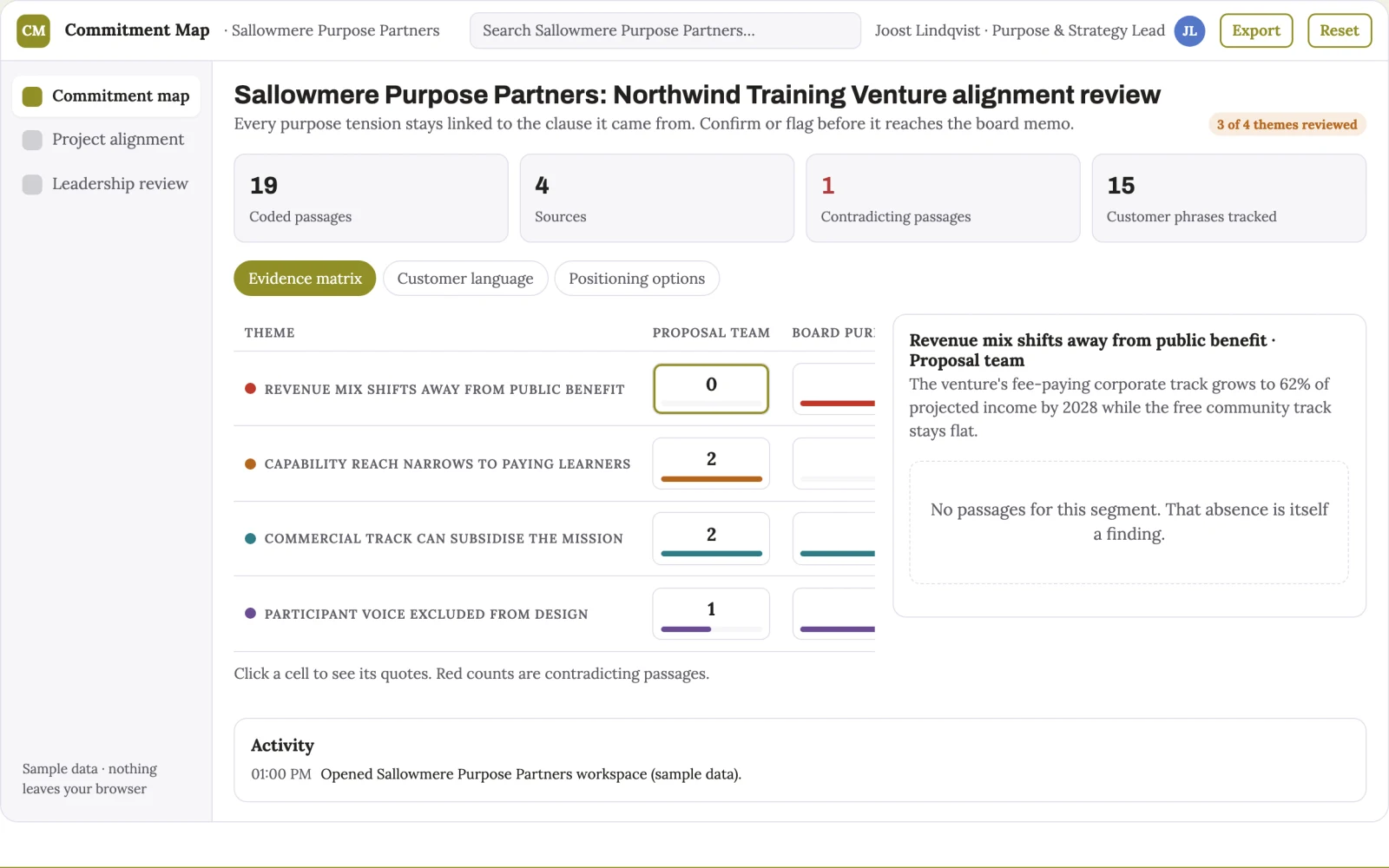
Task: Click the teal dot beside Commercial track theme
Action: click(250, 538)
